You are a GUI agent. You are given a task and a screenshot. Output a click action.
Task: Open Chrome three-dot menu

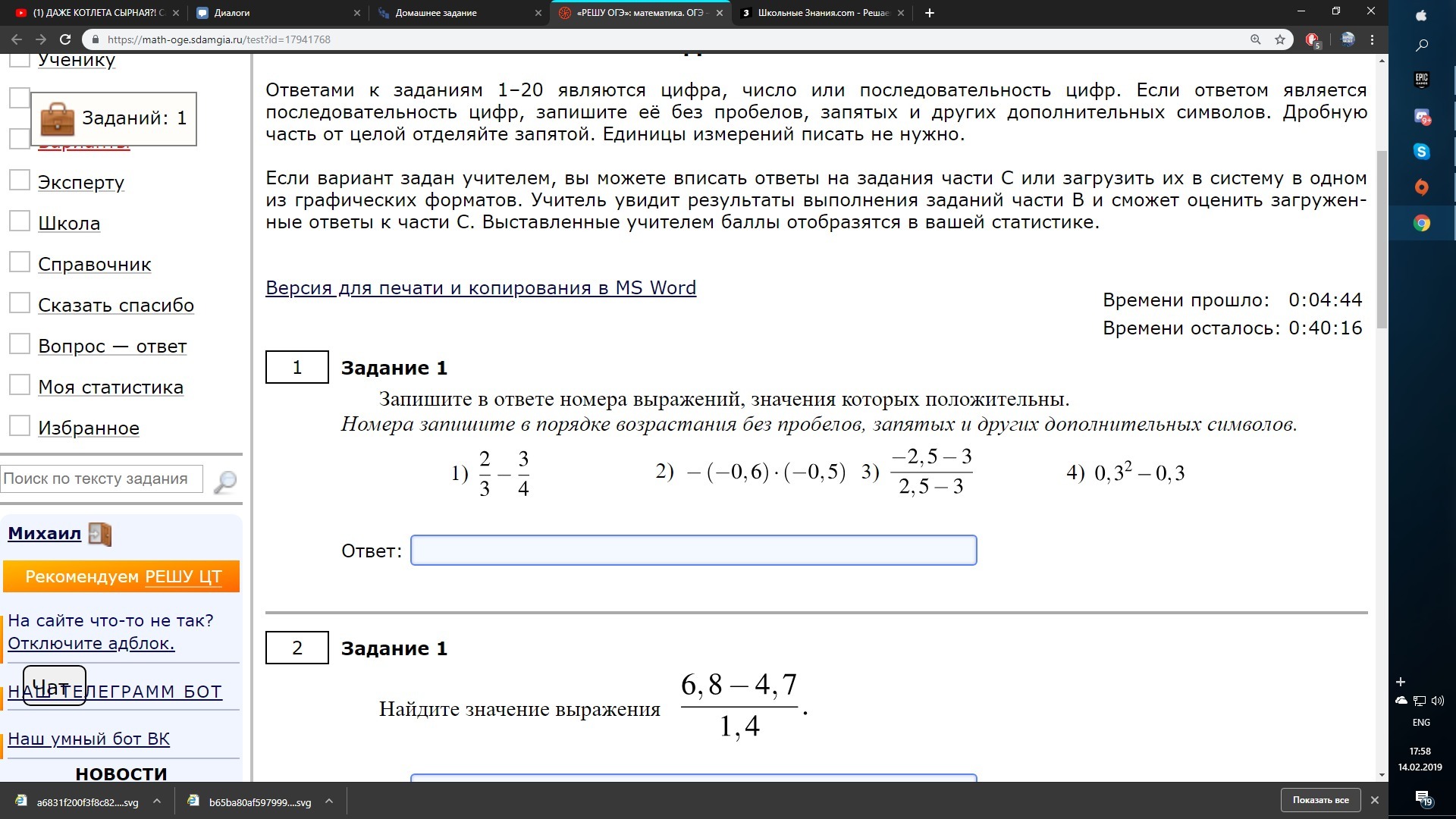[x=1372, y=39]
